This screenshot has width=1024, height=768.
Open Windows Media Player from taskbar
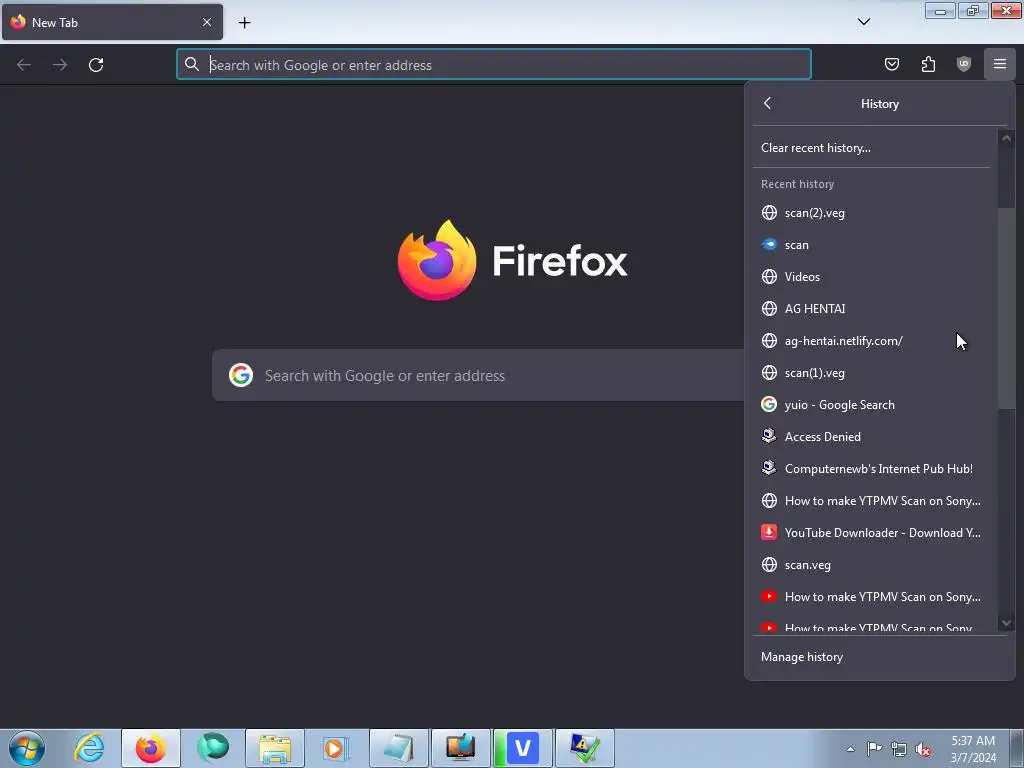(336, 748)
